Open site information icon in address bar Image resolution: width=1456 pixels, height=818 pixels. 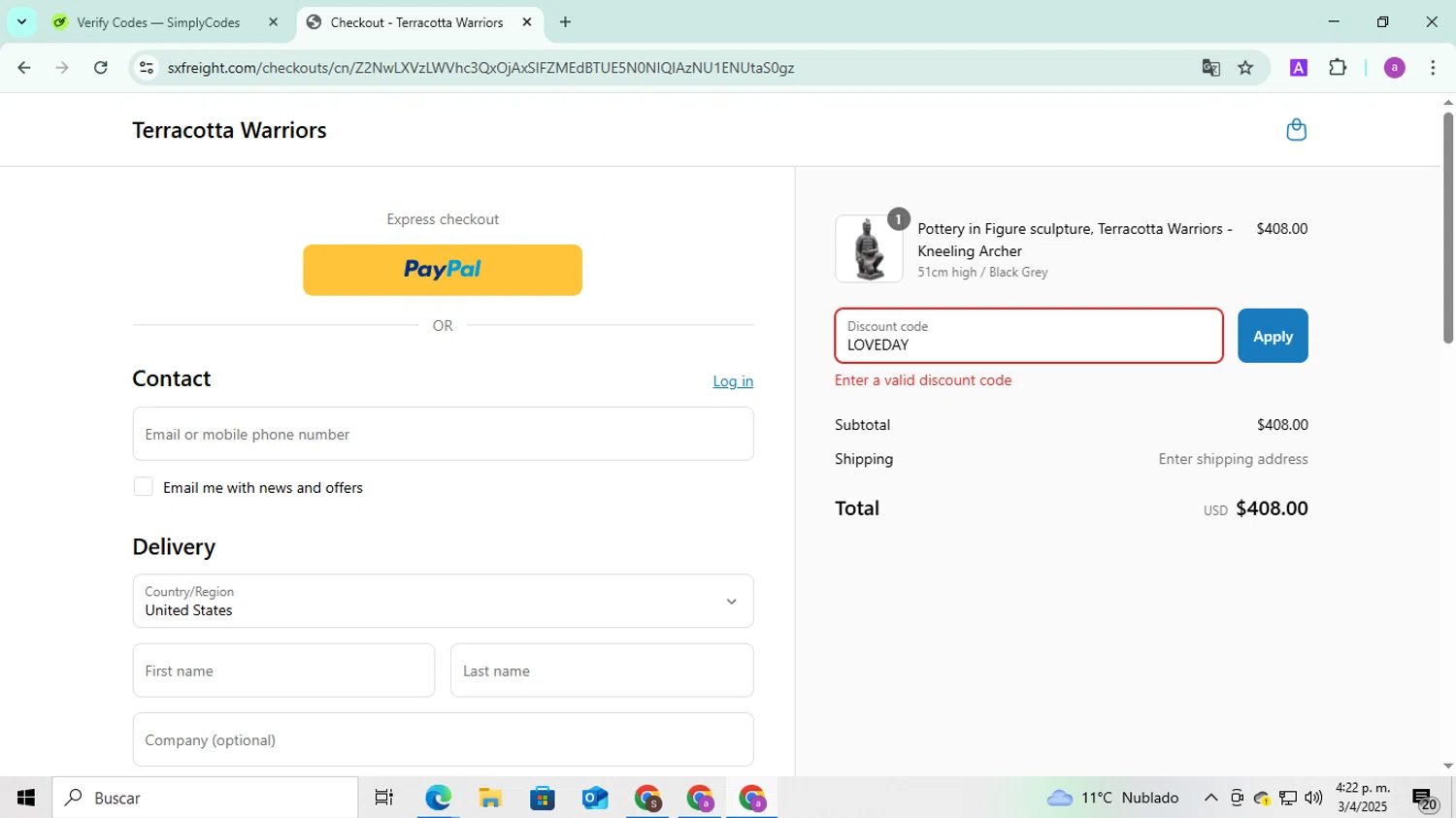click(147, 68)
